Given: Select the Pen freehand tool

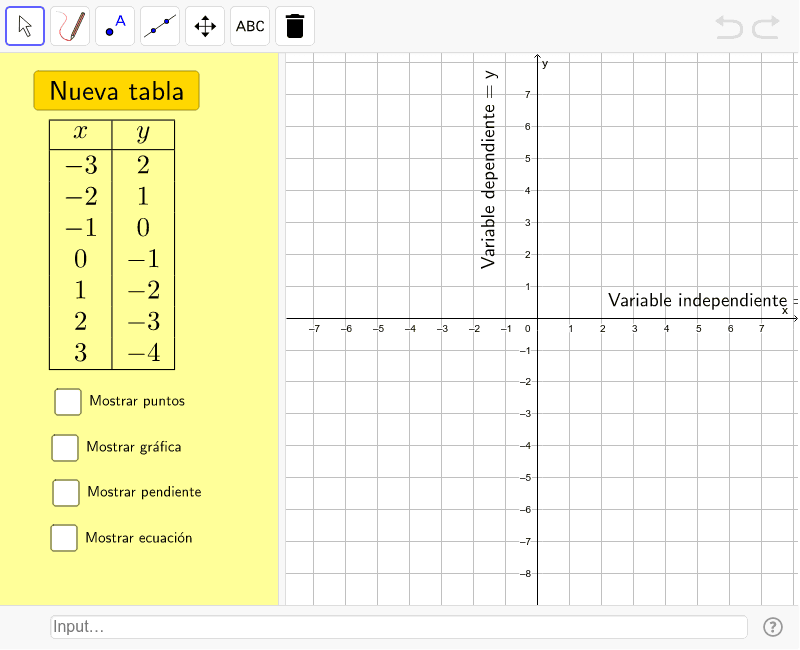Looking at the screenshot, I should pyautogui.click(x=71, y=26).
